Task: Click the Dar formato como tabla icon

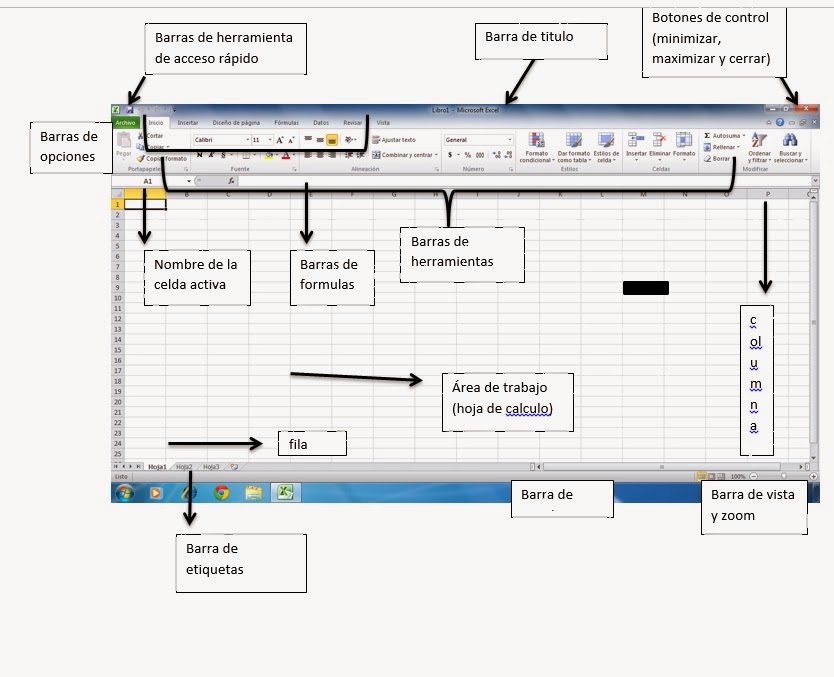Action: (573, 140)
